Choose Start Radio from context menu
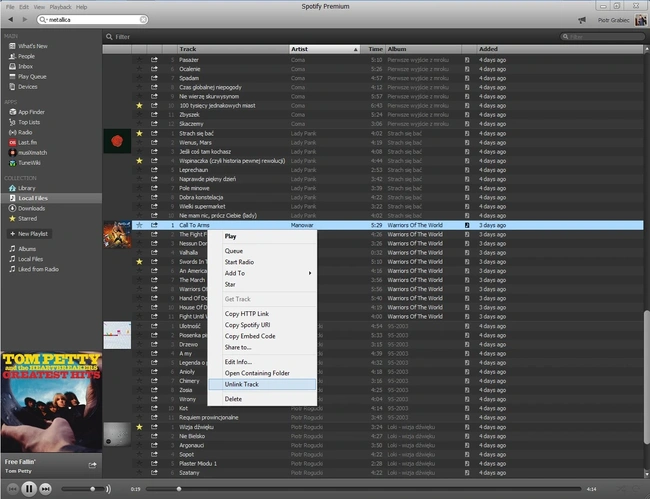This screenshot has height=499, width=650. [x=262, y=262]
